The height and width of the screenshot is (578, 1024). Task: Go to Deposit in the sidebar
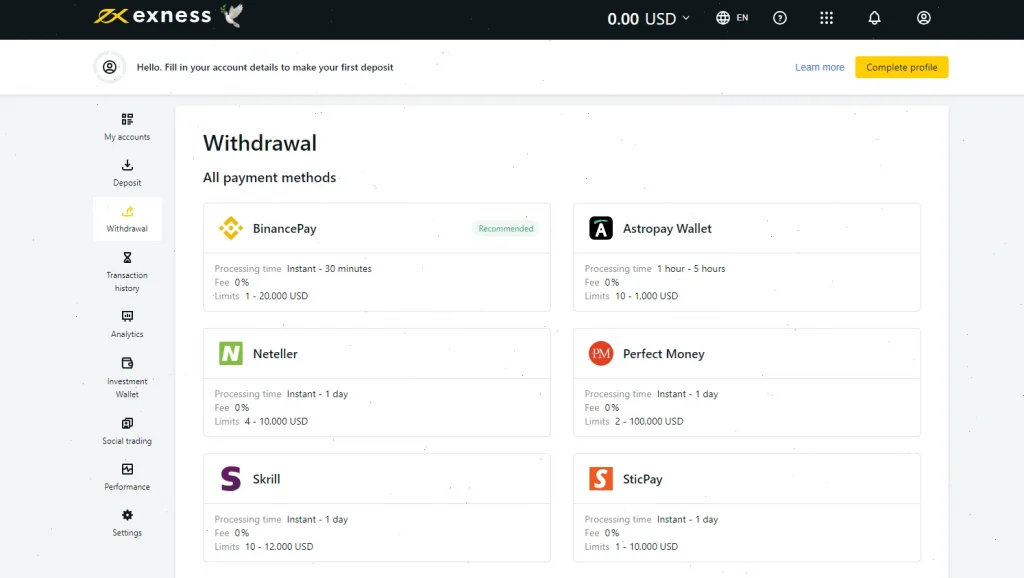pyautogui.click(x=127, y=173)
